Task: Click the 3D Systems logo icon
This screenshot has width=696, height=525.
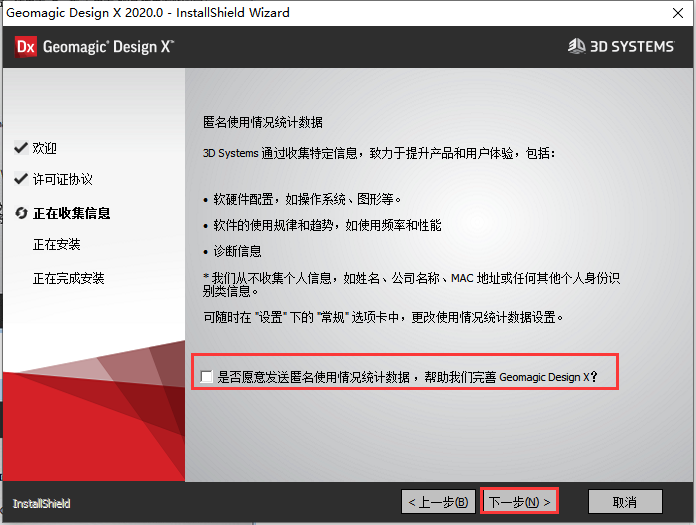Action: point(577,46)
